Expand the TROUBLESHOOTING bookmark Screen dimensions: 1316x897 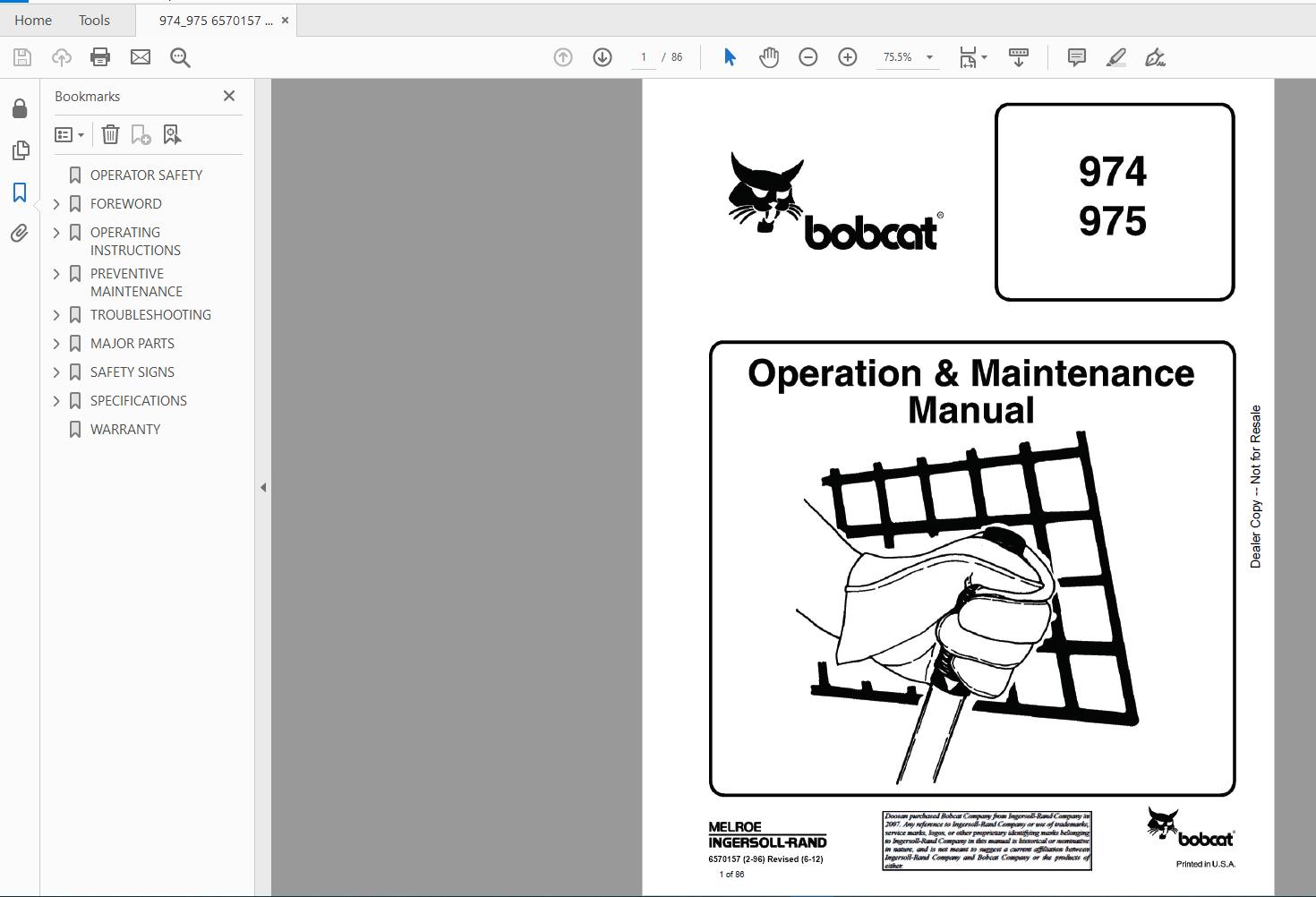click(56, 314)
